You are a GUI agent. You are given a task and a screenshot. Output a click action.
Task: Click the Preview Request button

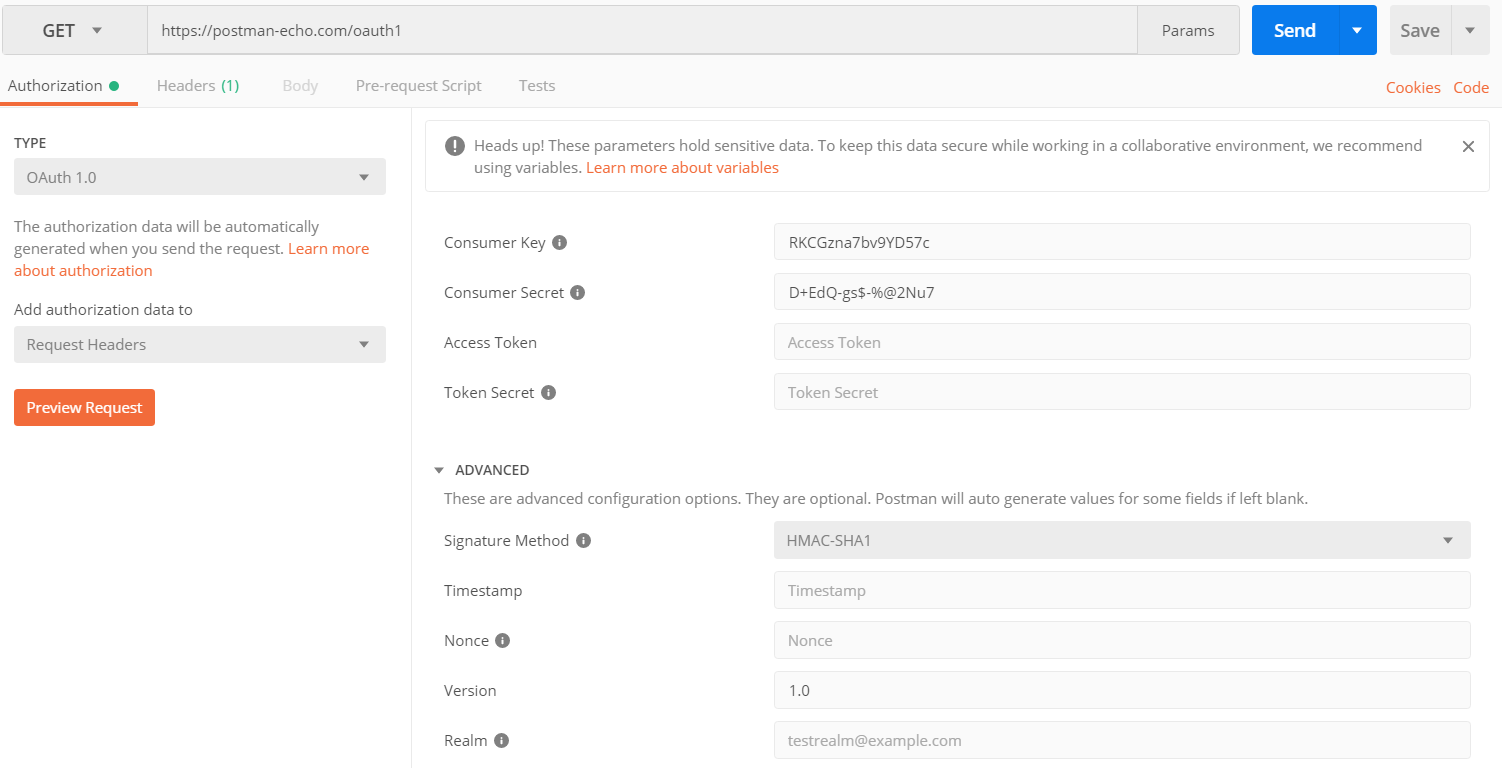coord(84,407)
